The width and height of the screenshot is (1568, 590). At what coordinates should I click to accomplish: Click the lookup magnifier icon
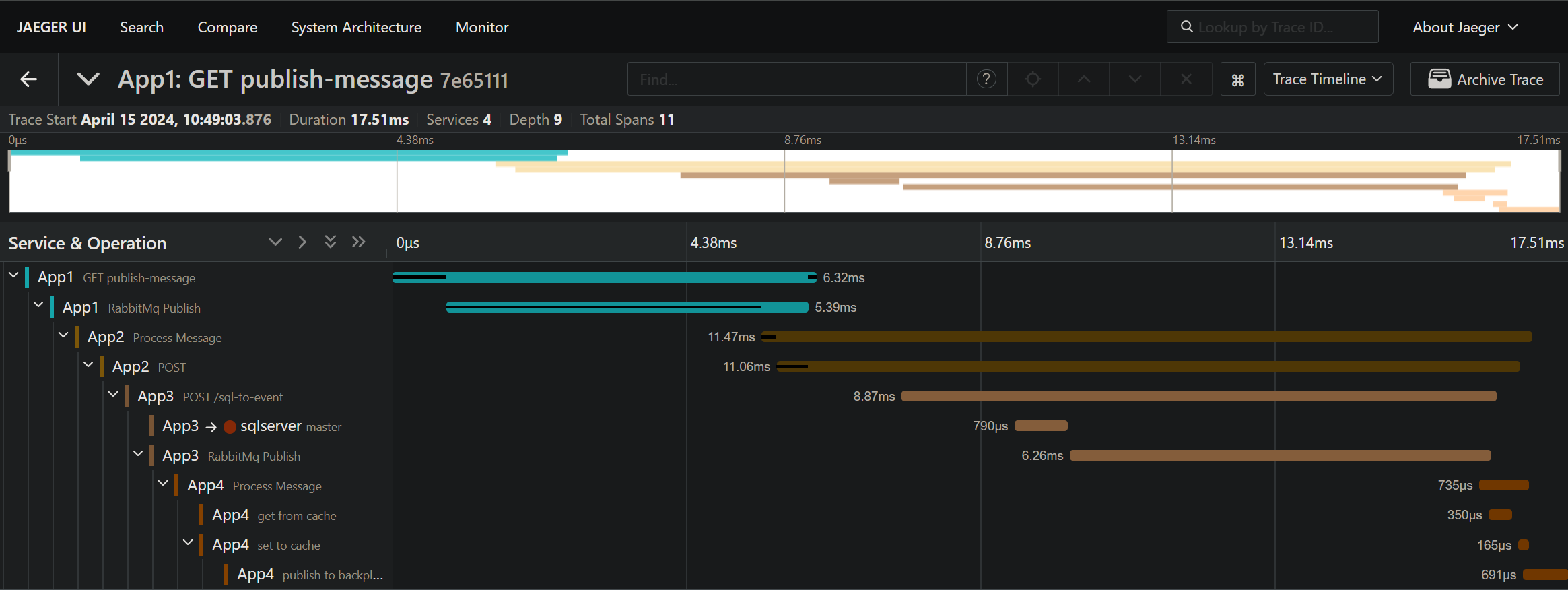[x=1187, y=26]
